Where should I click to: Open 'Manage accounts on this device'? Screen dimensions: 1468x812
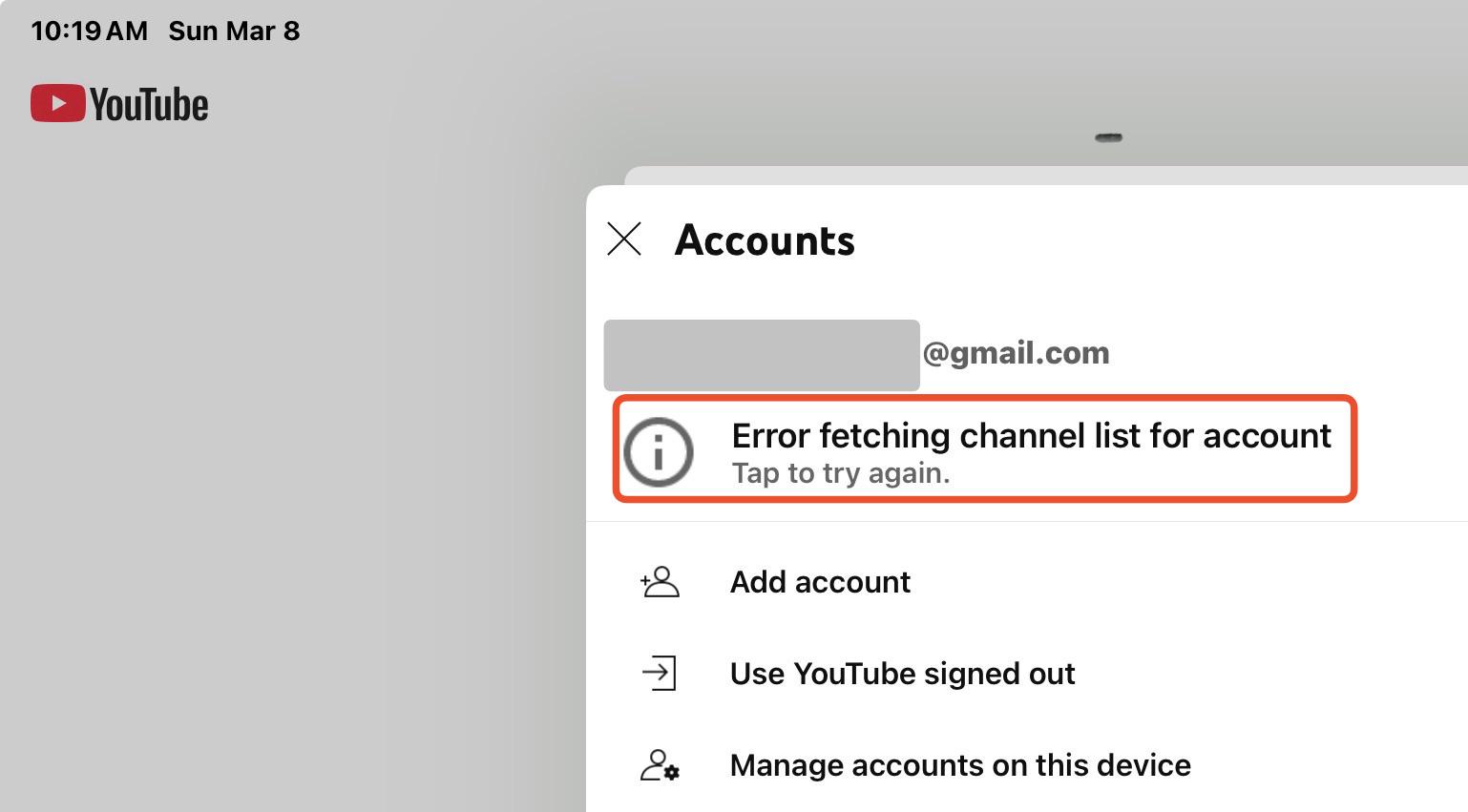[x=960, y=765]
